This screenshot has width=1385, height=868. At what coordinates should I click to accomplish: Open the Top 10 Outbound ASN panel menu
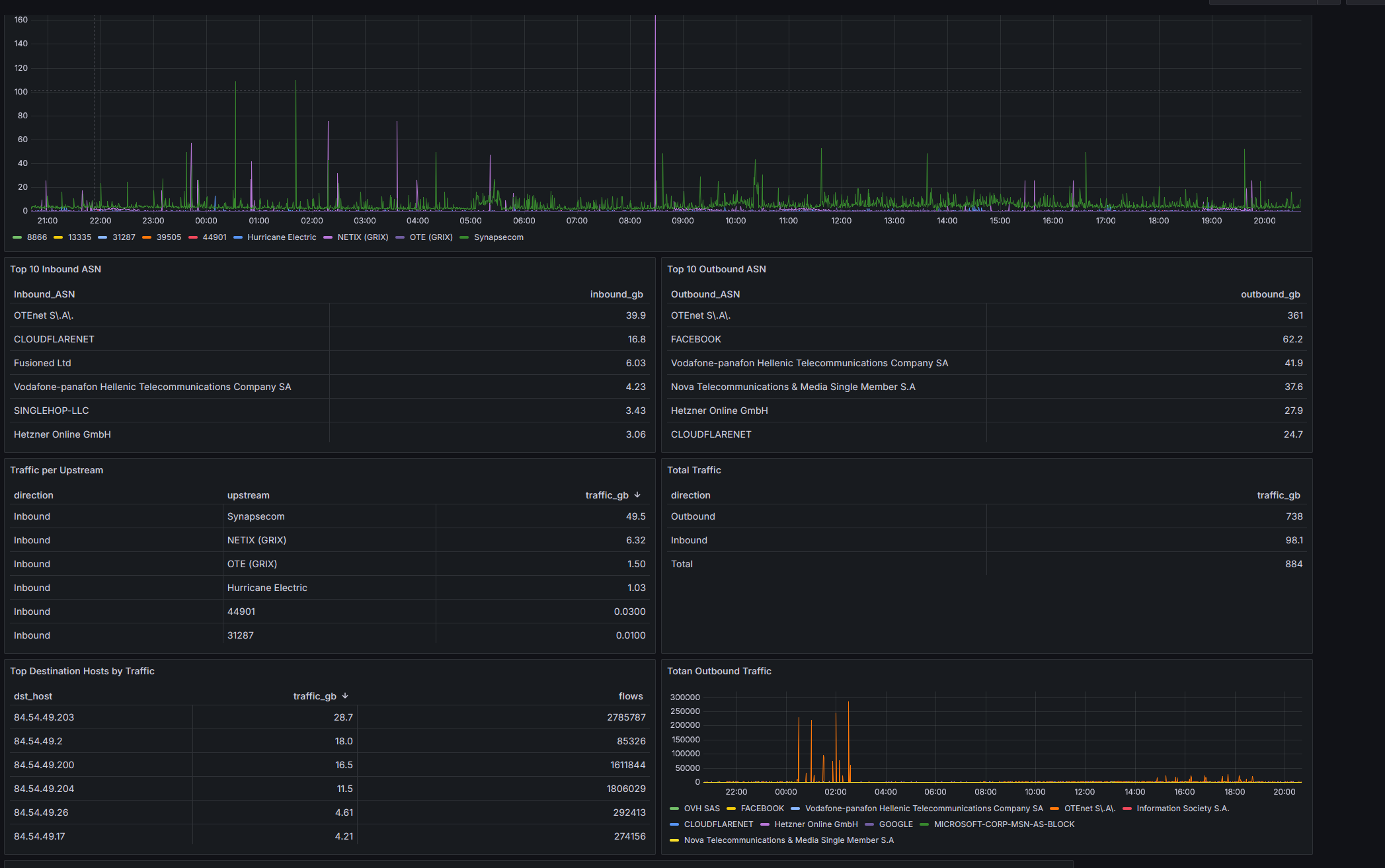click(x=716, y=269)
